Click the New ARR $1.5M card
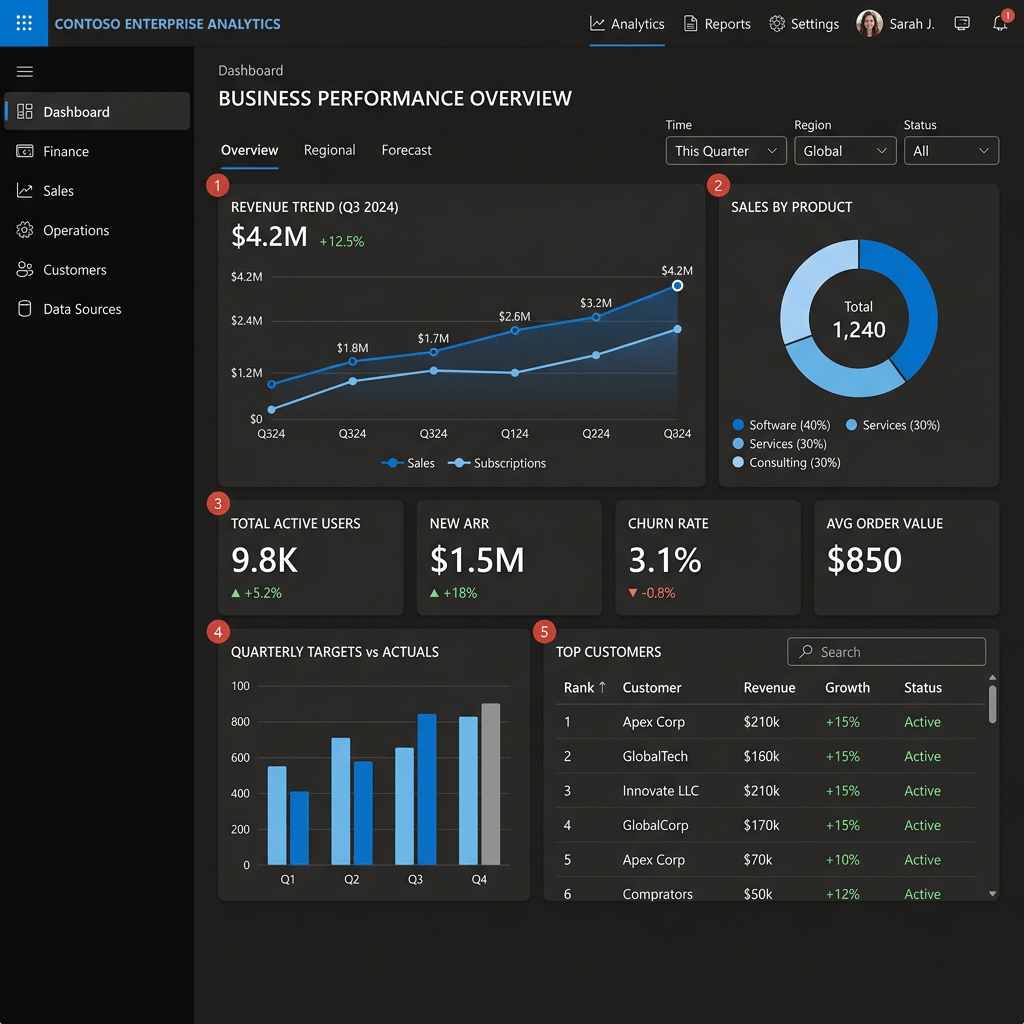 (x=509, y=558)
